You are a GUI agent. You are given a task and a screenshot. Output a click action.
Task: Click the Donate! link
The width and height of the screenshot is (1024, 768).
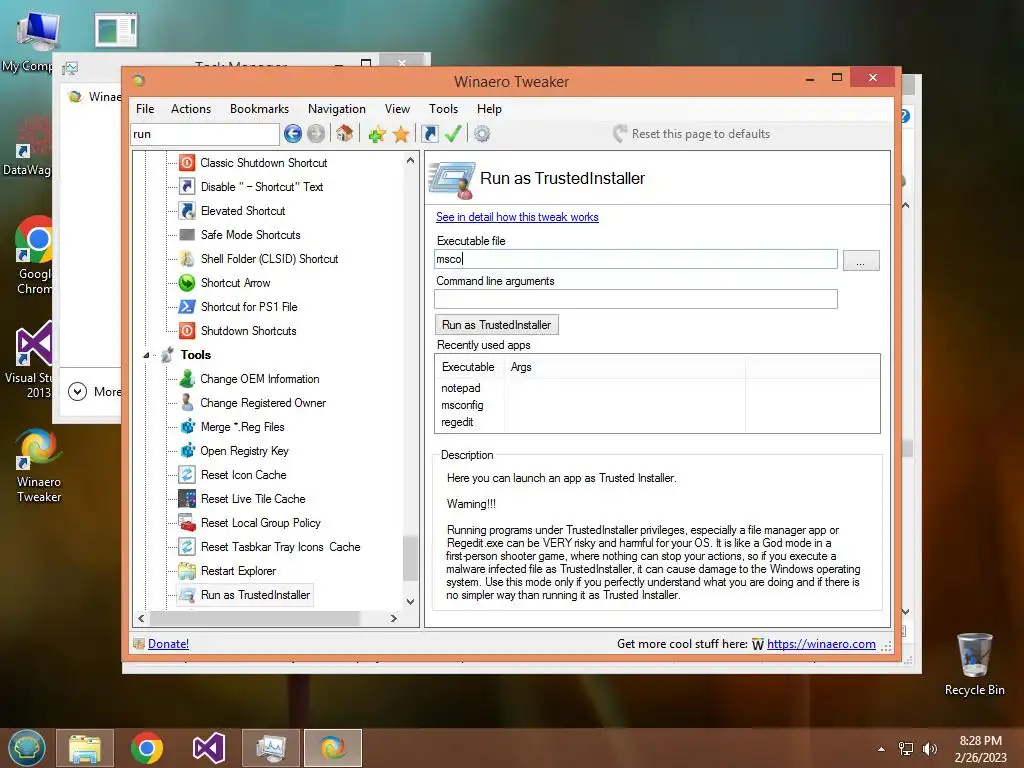click(x=168, y=644)
